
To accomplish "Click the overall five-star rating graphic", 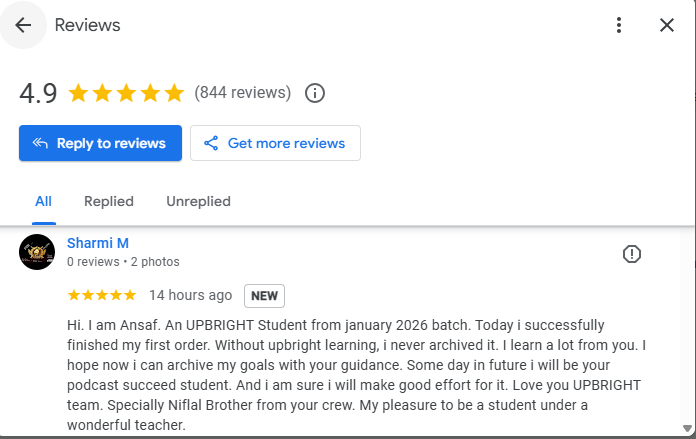I will pos(126,93).
